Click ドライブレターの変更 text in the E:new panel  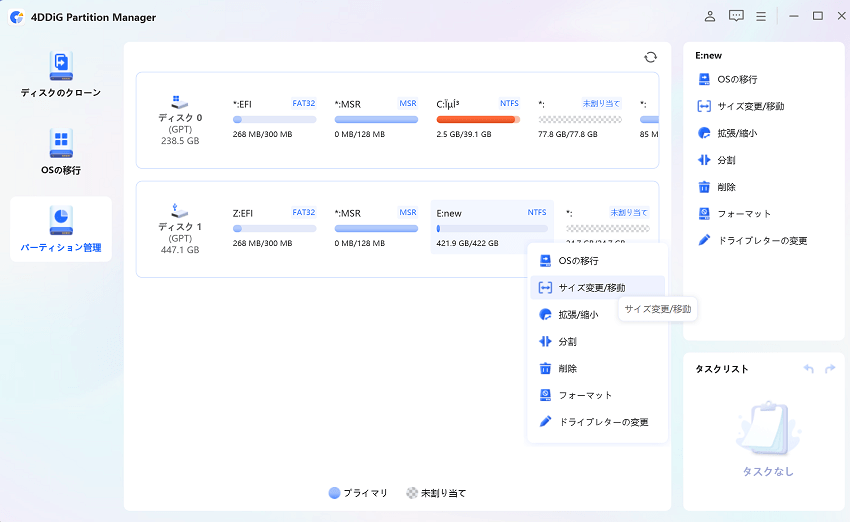763,240
